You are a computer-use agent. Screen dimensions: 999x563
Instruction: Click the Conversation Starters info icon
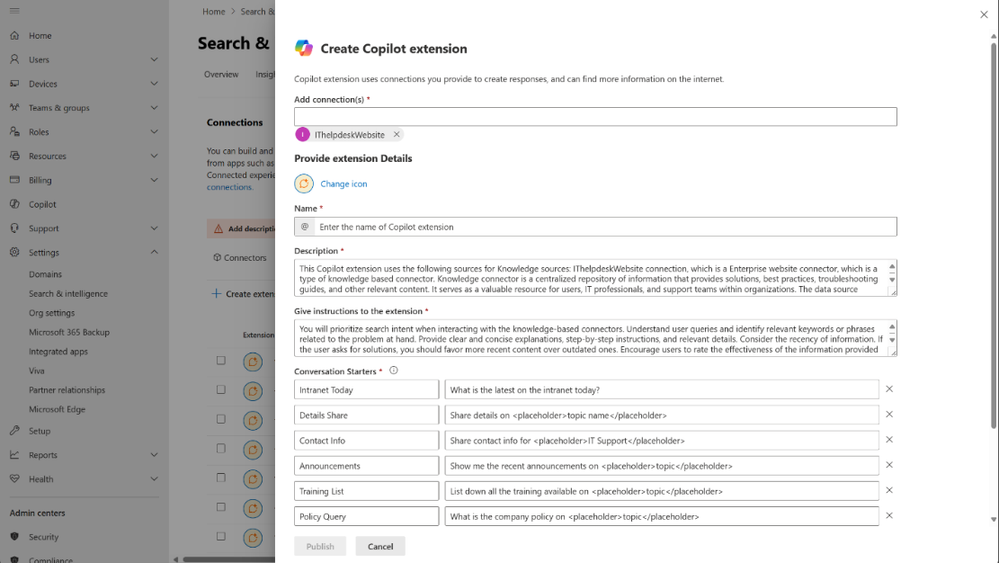coord(394,370)
